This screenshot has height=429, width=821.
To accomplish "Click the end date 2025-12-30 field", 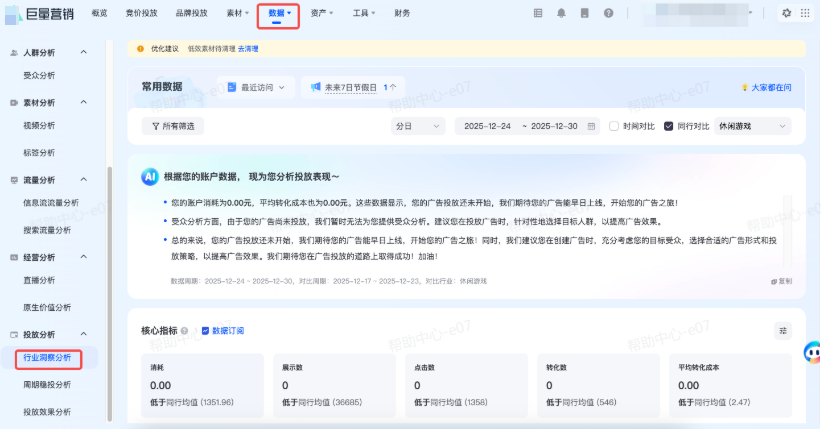I will click(x=554, y=126).
